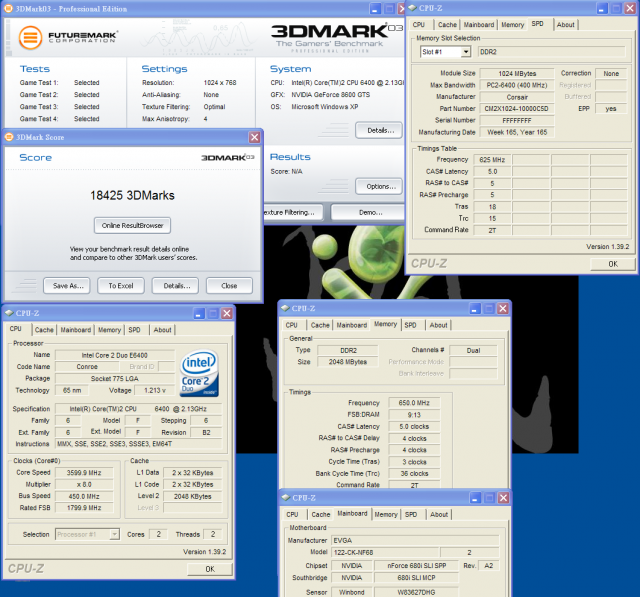Open System Details button in 3DMark03
The height and width of the screenshot is (597, 640).
380,130
